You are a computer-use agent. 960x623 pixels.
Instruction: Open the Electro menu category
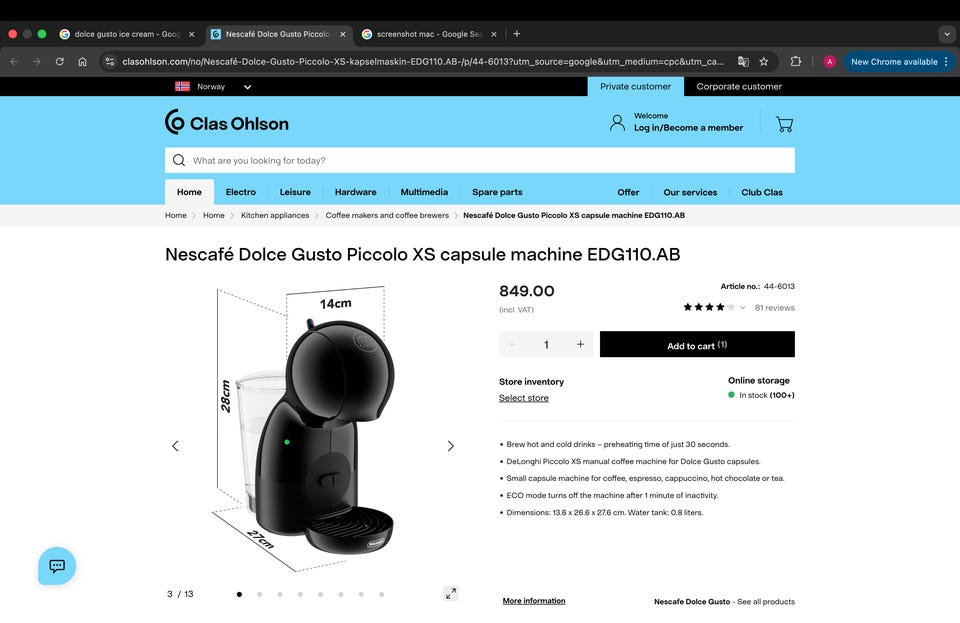click(x=241, y=192)
